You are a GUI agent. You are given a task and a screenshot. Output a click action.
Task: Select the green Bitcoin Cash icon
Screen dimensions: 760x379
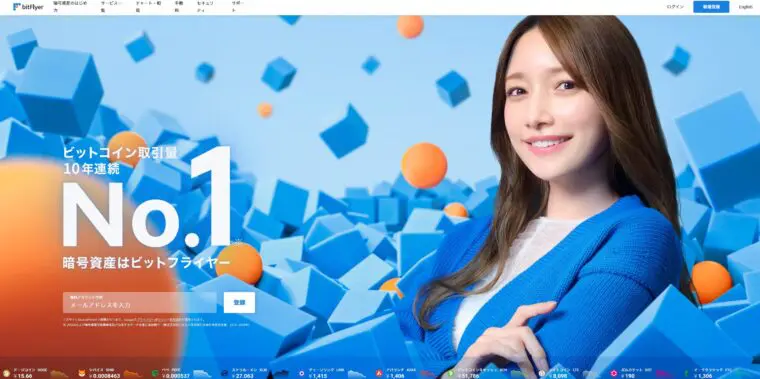(x=450, y=373)
